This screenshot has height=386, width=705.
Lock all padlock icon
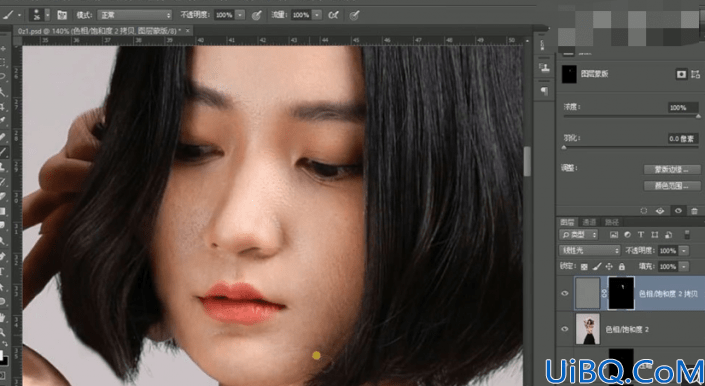click(x=622, y=266)
